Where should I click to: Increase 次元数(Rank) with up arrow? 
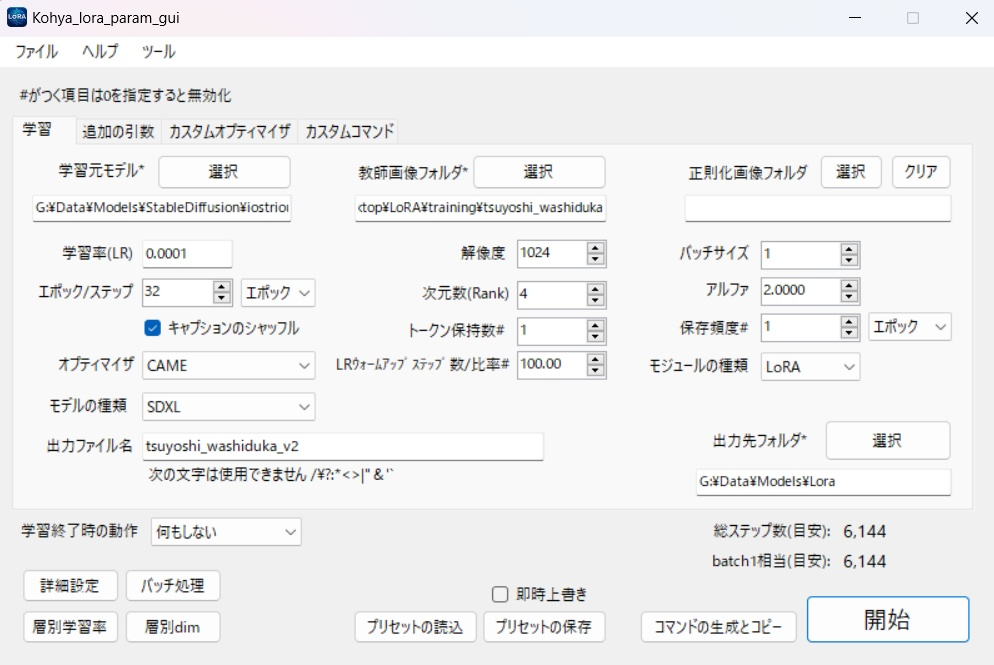(x=595, y=288)
